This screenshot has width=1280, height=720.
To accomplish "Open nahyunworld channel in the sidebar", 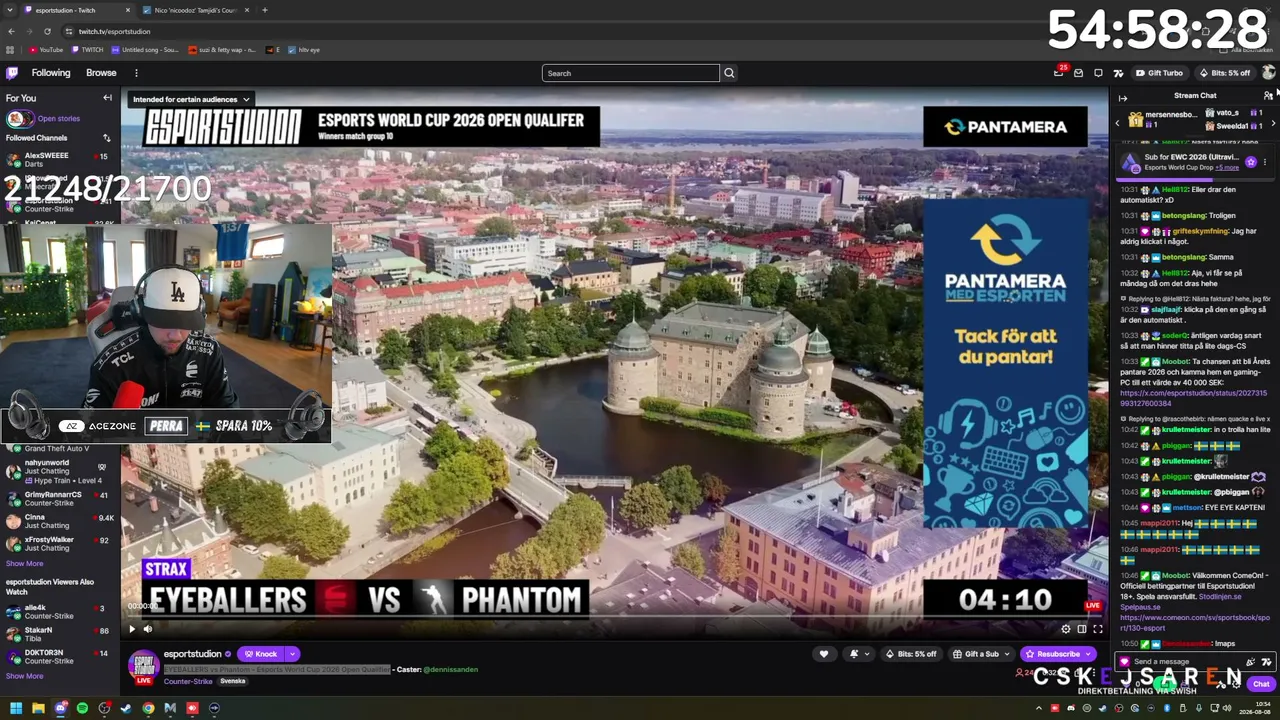I will (60, 471).
